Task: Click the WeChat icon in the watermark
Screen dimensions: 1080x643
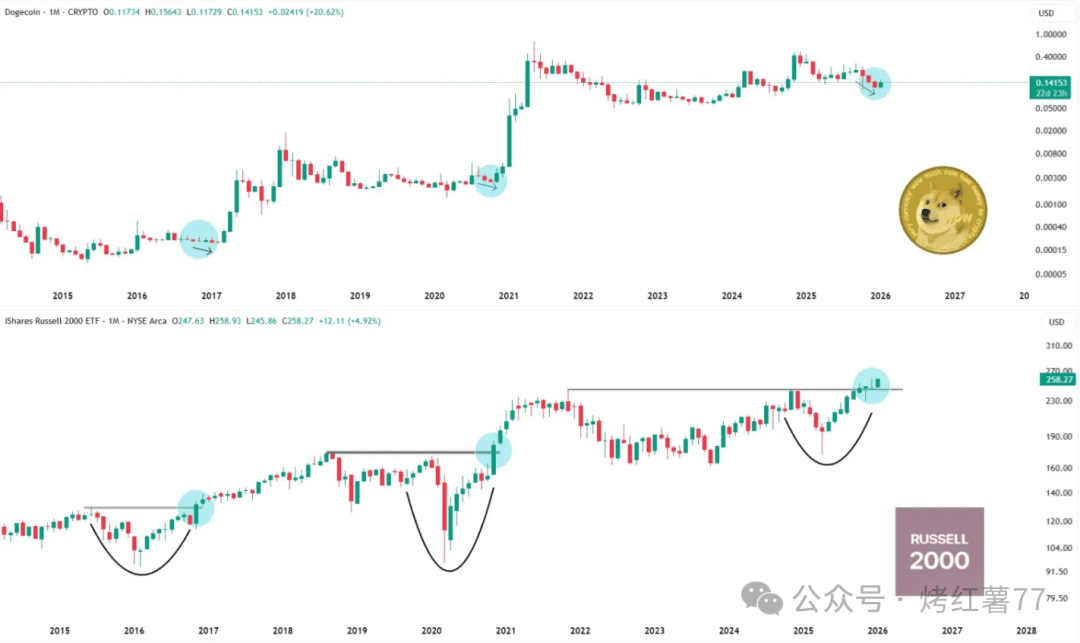Action: click(x=762, y=598)
